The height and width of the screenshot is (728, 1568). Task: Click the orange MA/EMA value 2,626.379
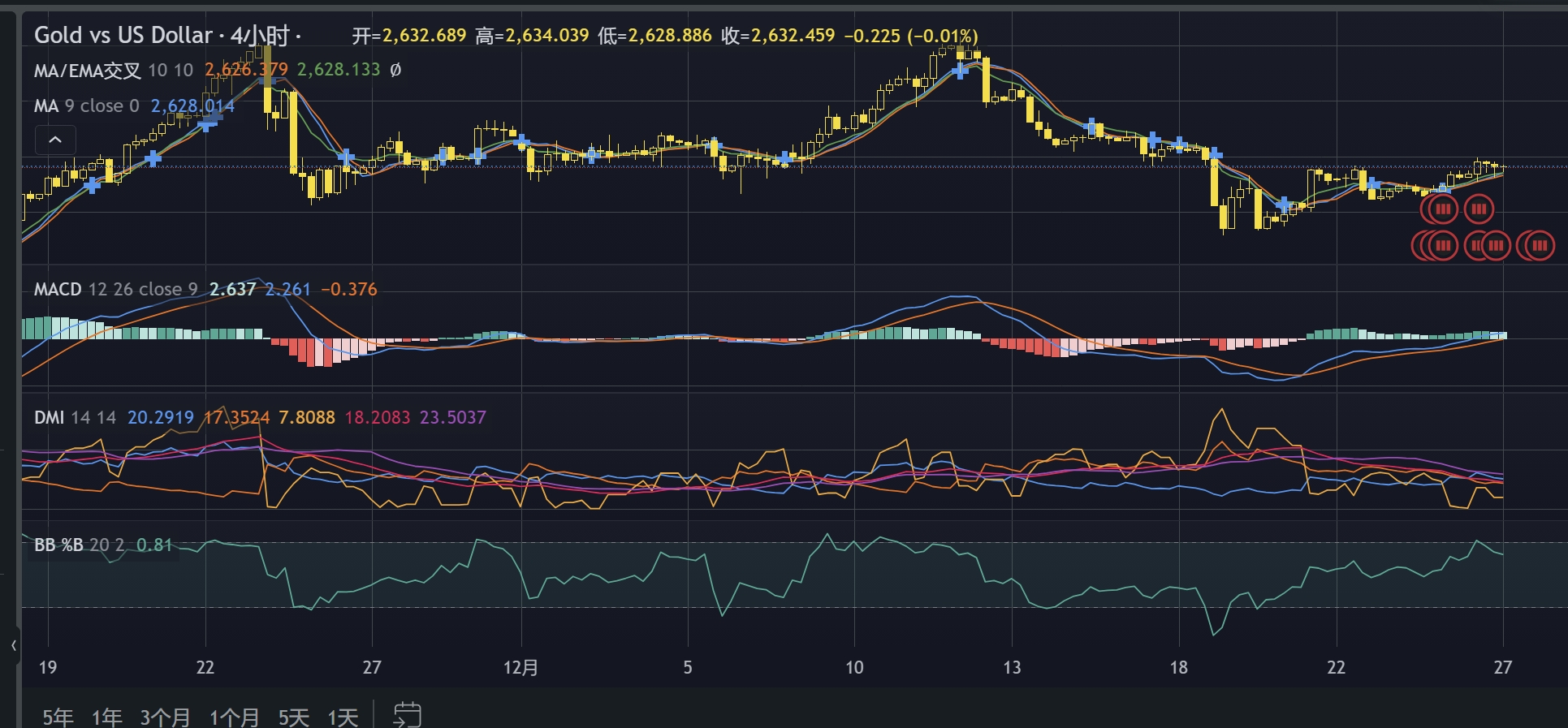pyautogui.click(x=246, y=70)
